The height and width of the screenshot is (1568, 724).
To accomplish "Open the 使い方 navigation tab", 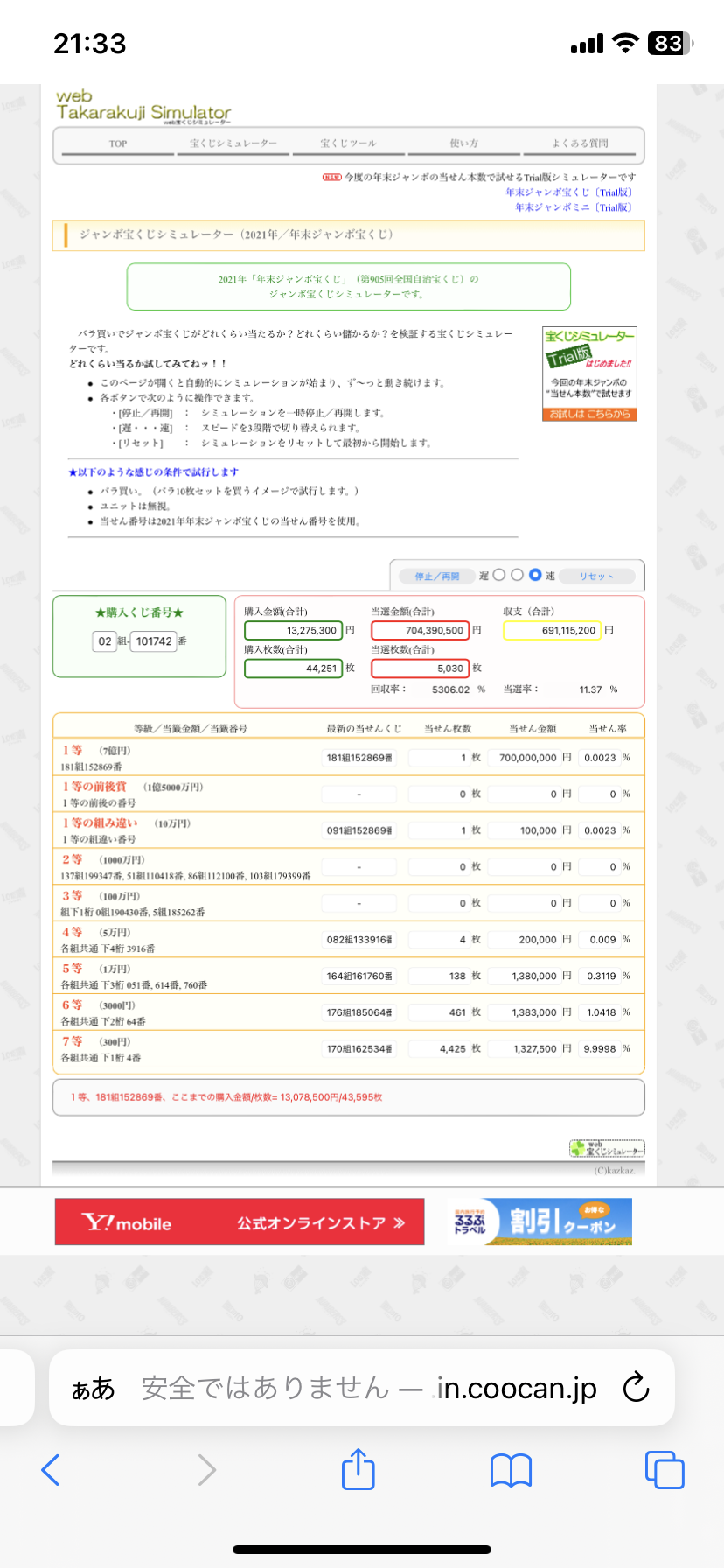I will point(463,143).
